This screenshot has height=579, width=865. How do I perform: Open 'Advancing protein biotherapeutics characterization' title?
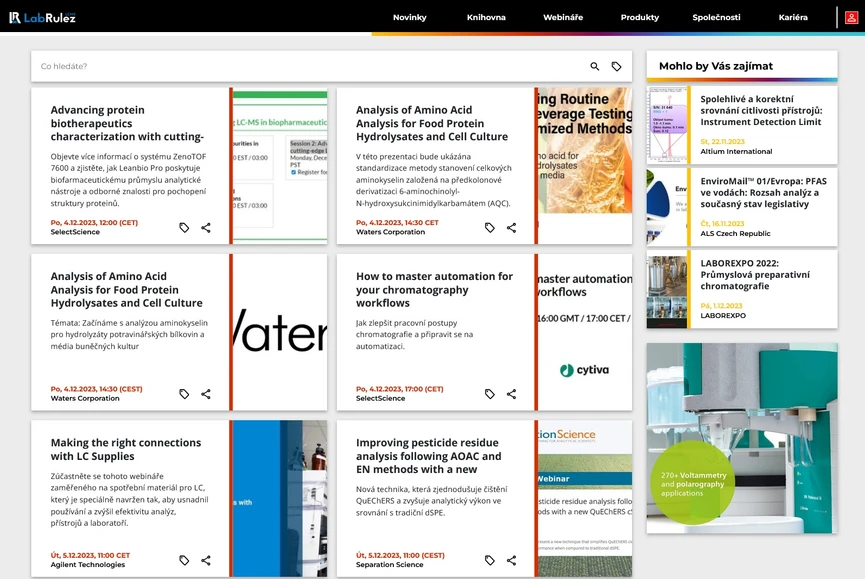click(127, 124)
